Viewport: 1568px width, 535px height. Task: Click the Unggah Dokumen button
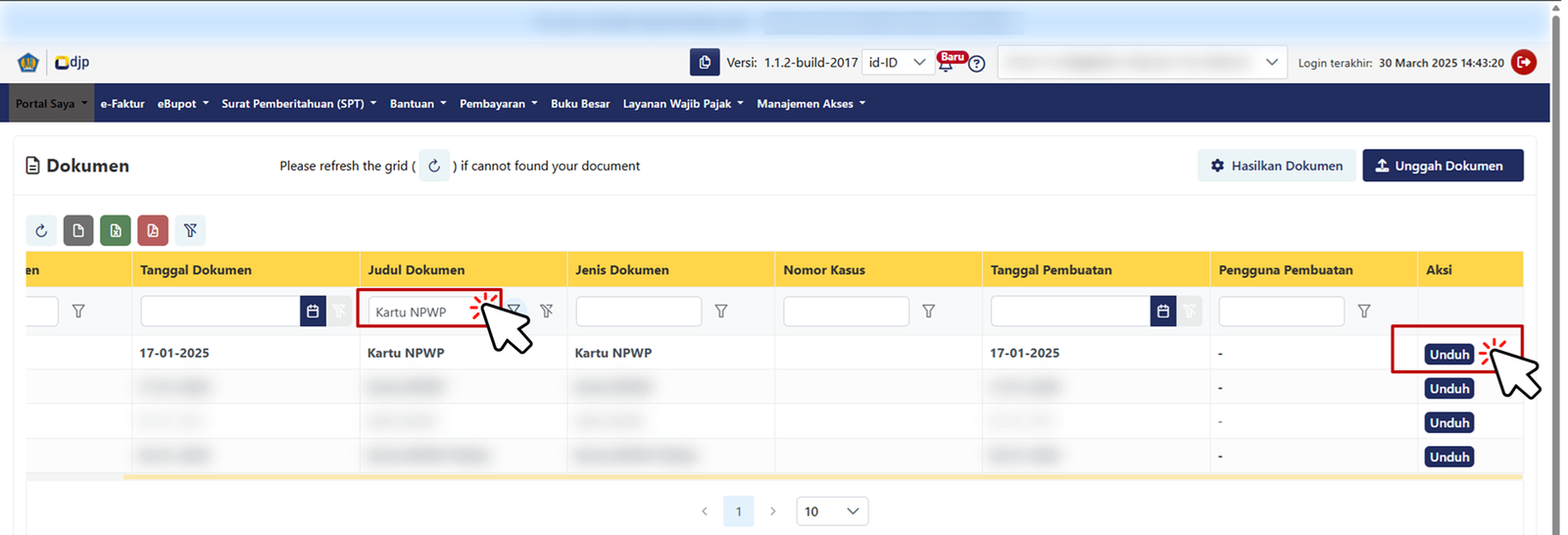(1442, 166)
